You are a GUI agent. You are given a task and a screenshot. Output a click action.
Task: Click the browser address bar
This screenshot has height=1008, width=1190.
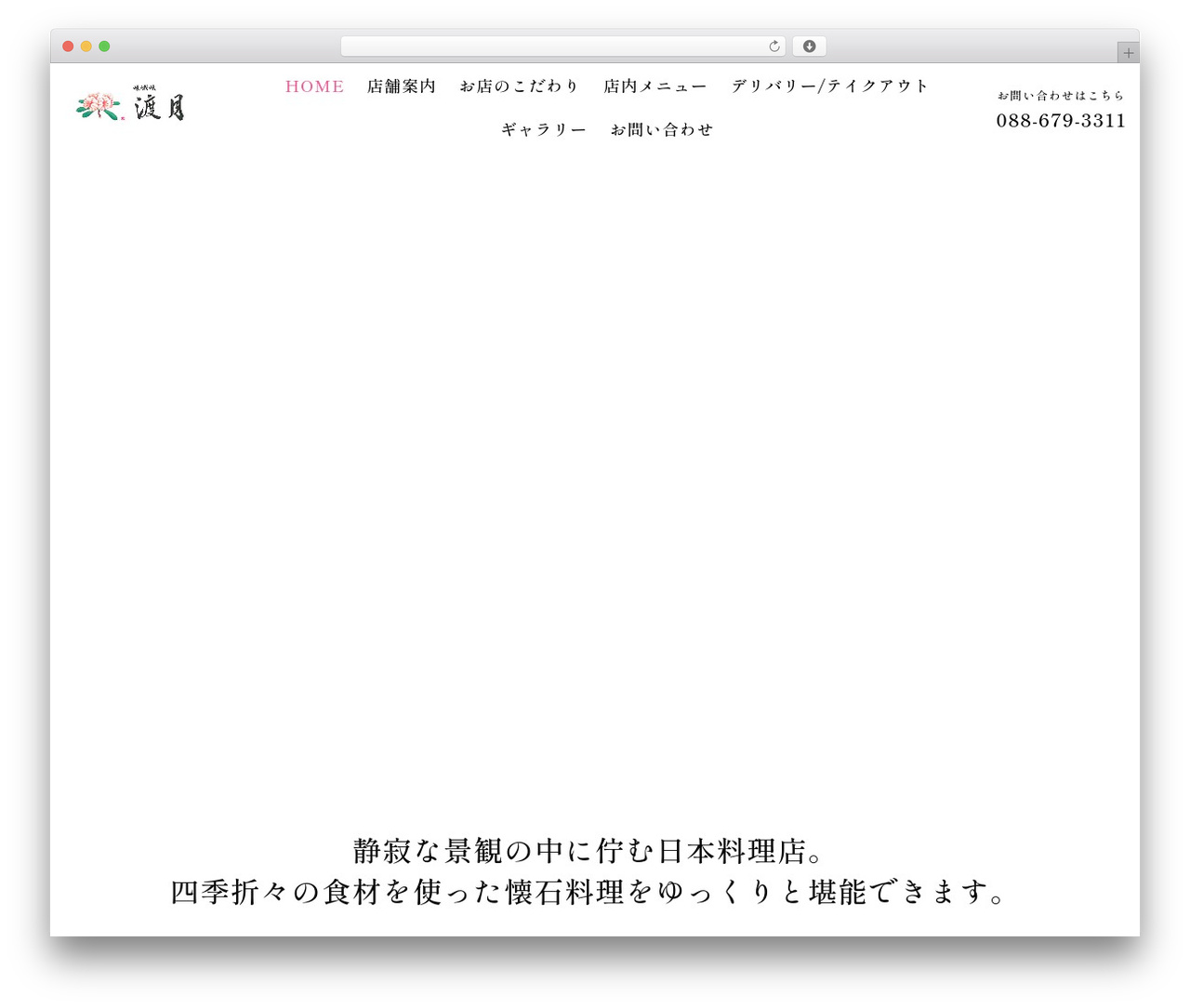[562, 46]
